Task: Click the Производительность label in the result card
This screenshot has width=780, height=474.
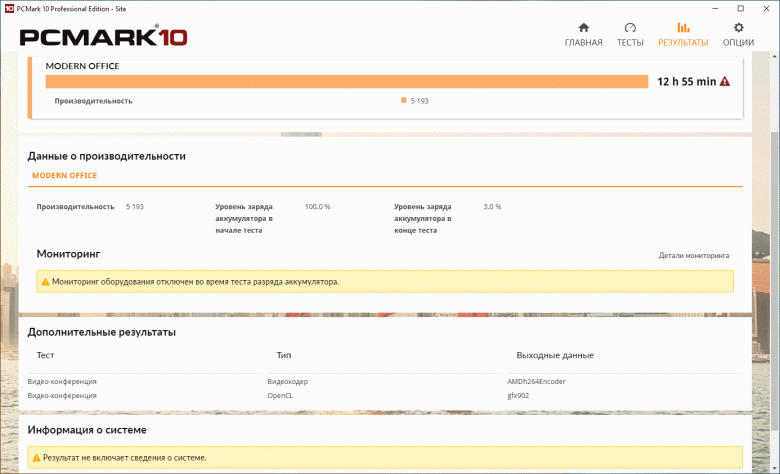Action: point(94,101)
